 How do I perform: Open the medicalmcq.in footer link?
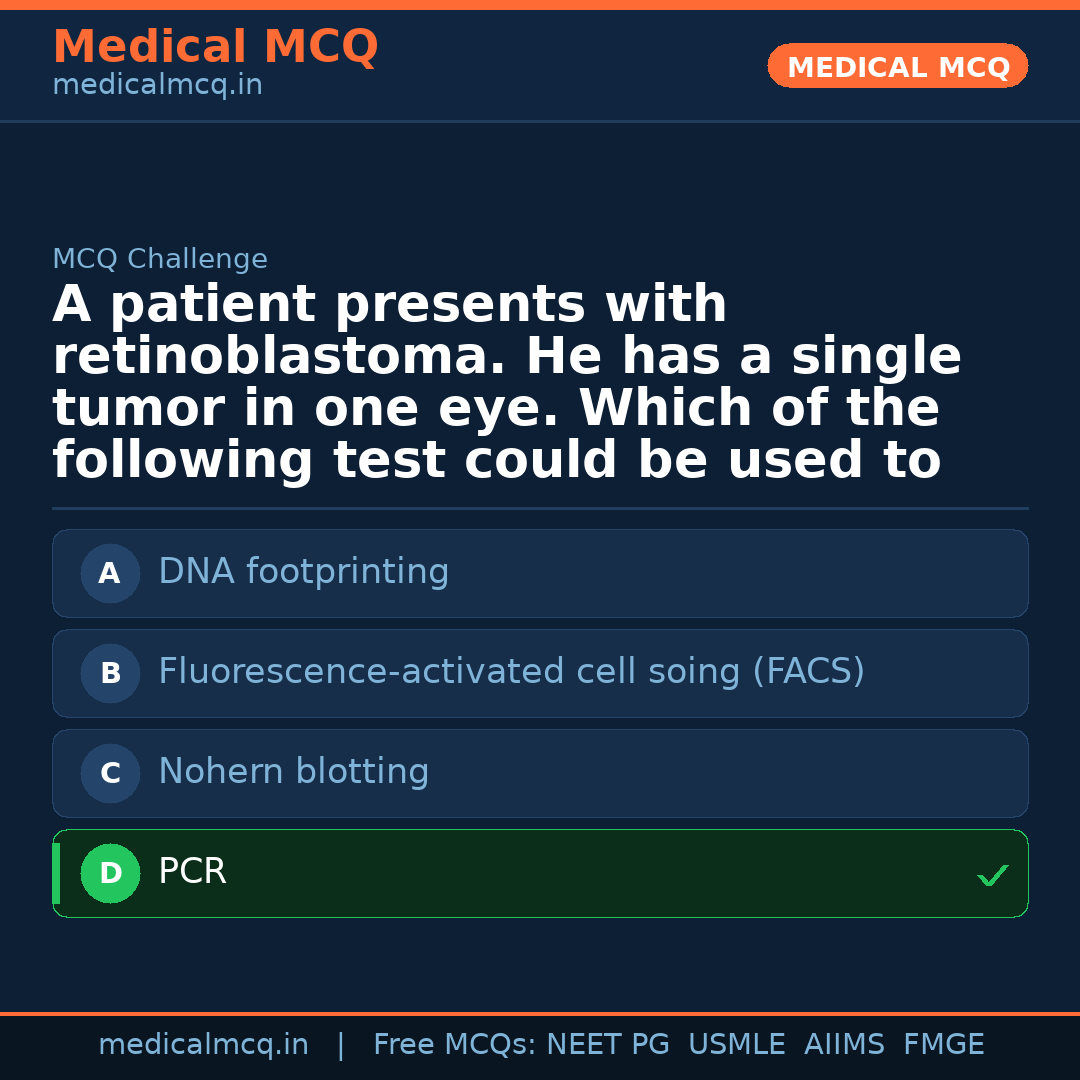pyautogui.click(x=203, y=1045)
